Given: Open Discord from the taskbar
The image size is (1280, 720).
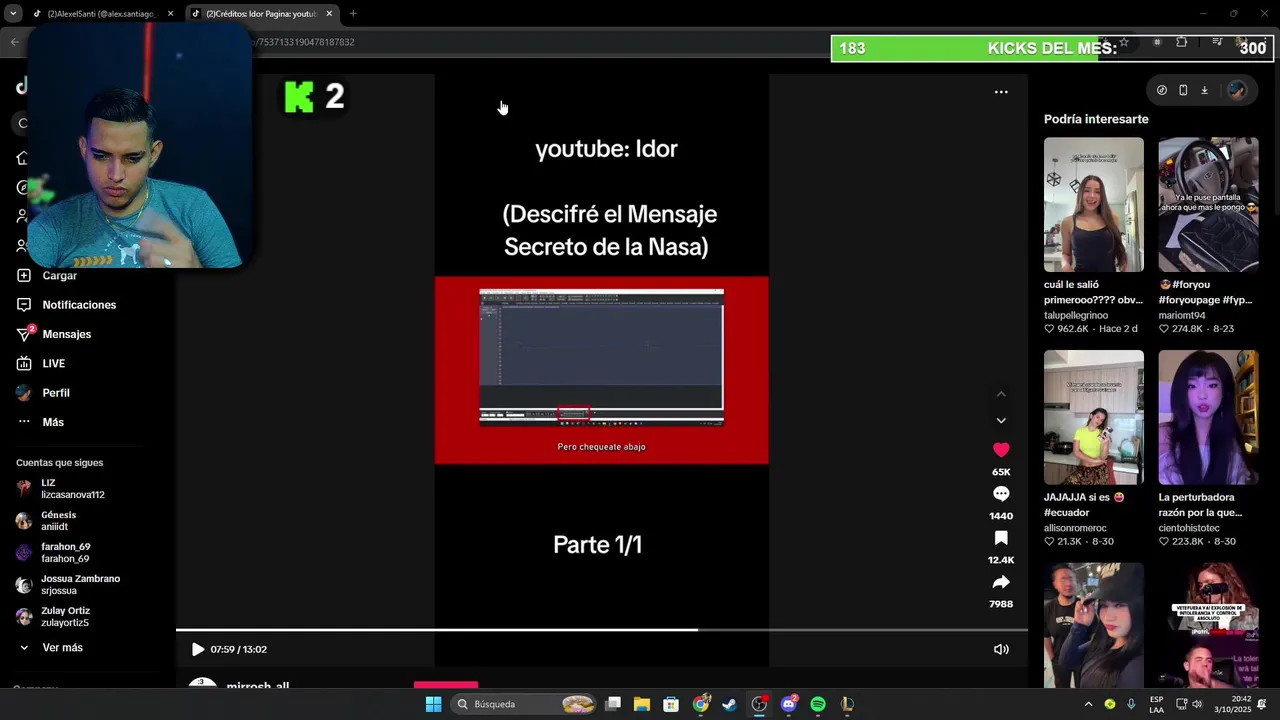Looking at the screenshot, I should click(789, 704).
